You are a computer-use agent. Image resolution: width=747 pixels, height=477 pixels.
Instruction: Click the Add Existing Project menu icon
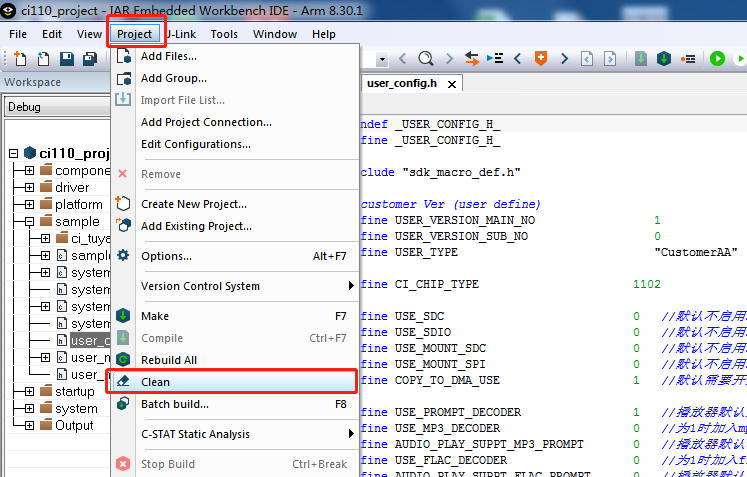point(123,225)
